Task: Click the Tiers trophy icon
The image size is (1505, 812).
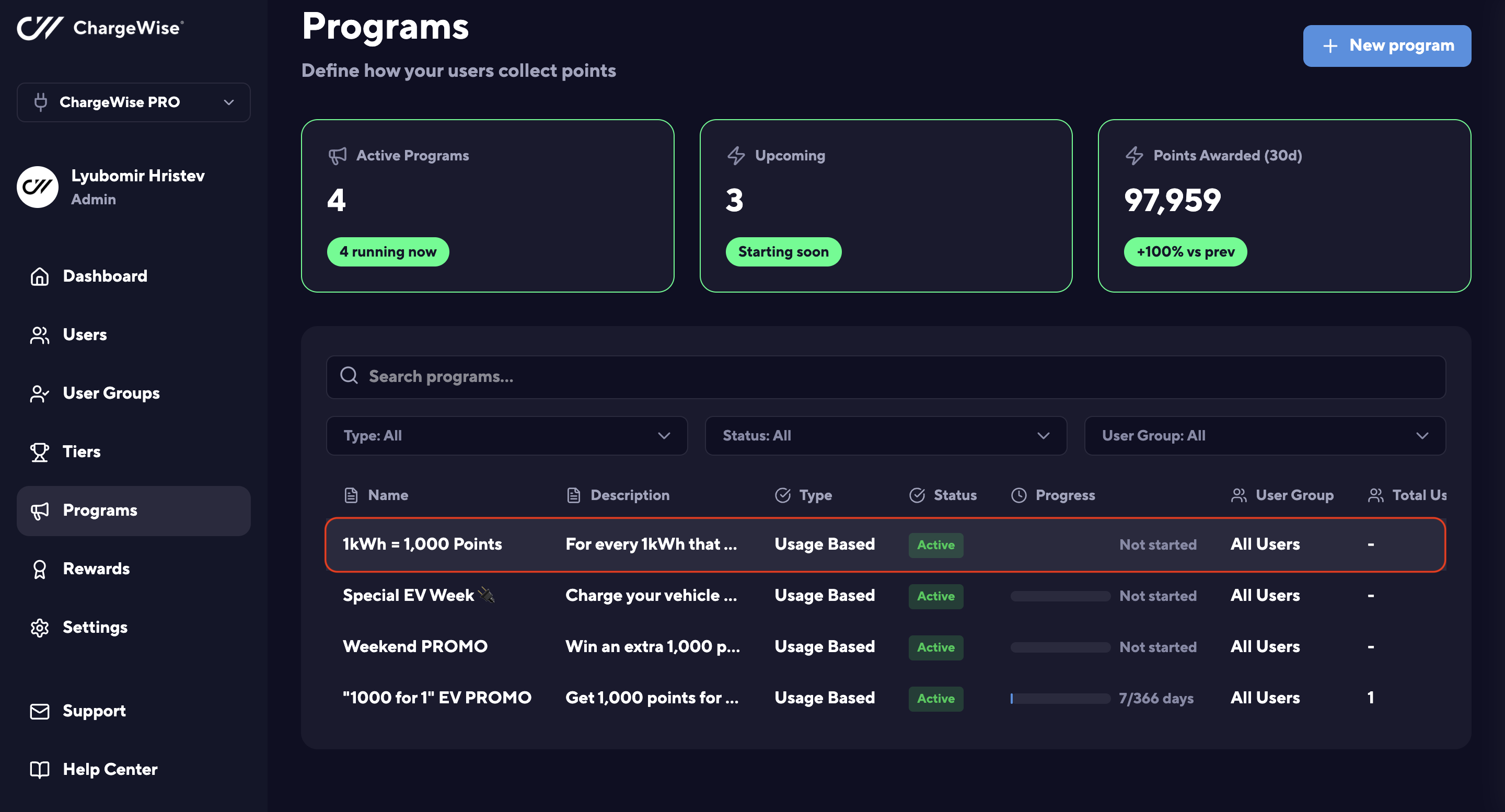Action: [39, 451]
